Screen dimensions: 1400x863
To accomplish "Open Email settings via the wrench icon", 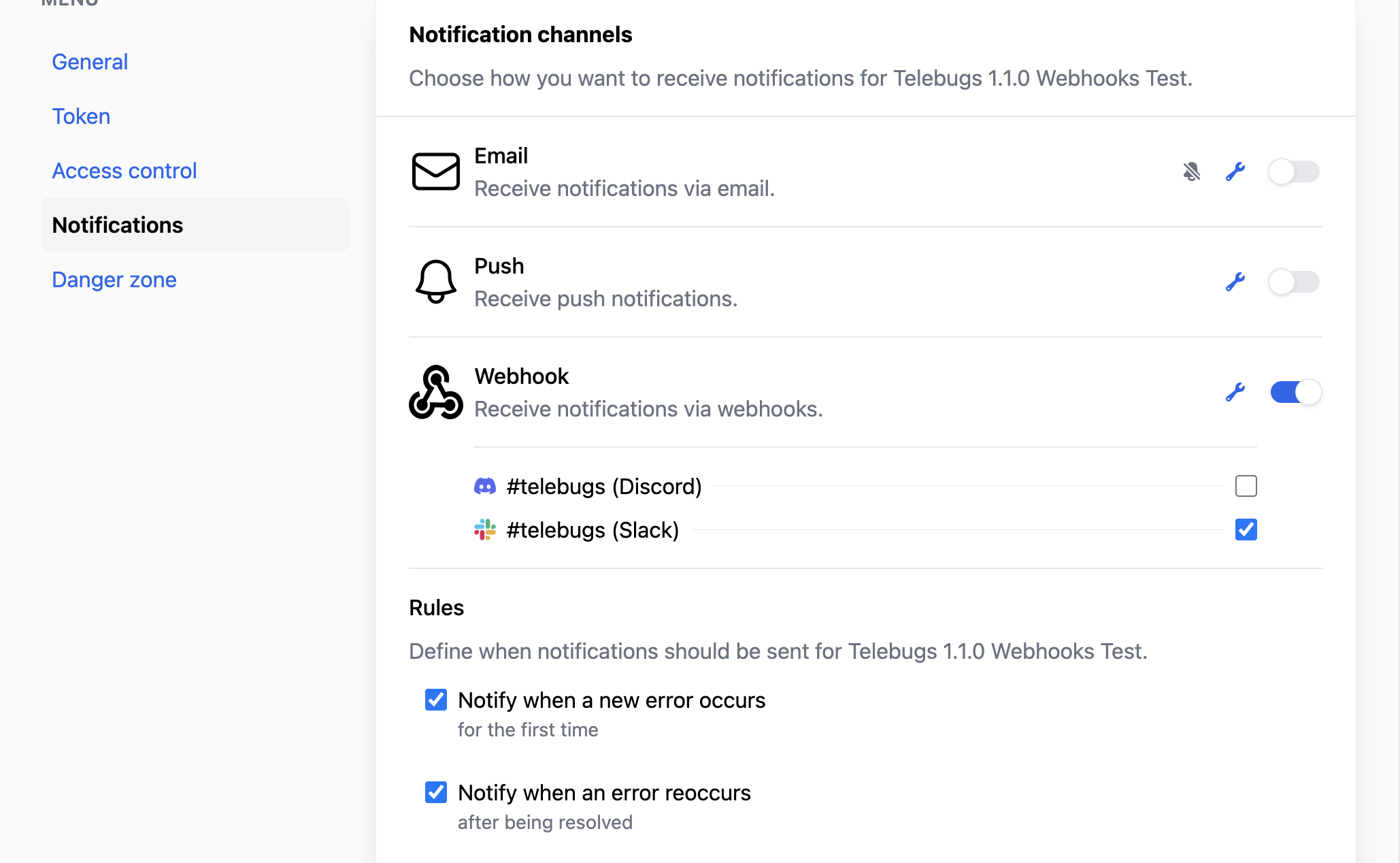I will click(1235, 172).
